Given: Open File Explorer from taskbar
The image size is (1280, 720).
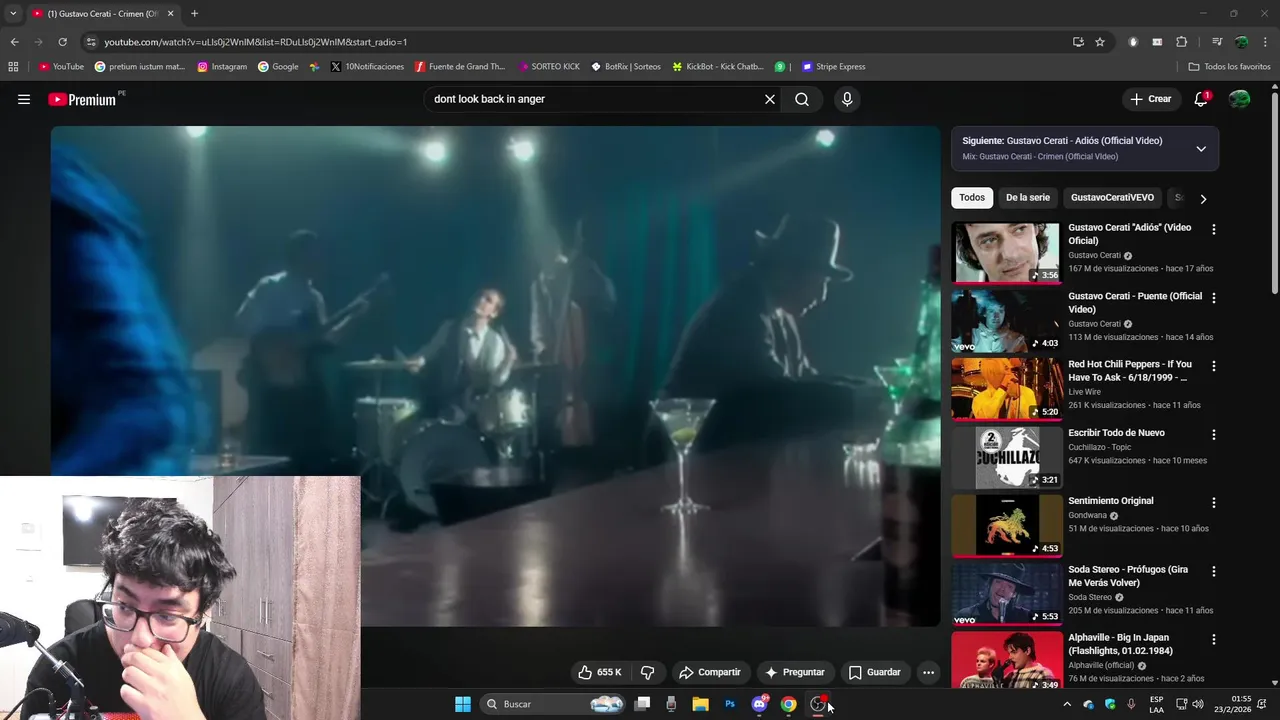Looking at the screenshot, I should click(x=701, y=704).
